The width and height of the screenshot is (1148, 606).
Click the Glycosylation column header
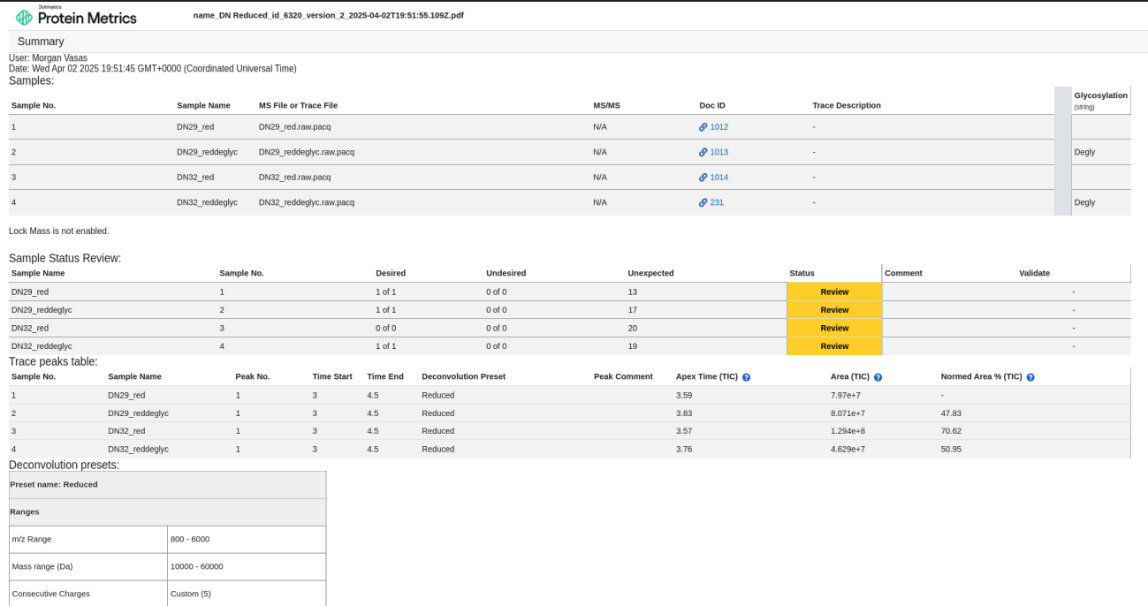1100,96
